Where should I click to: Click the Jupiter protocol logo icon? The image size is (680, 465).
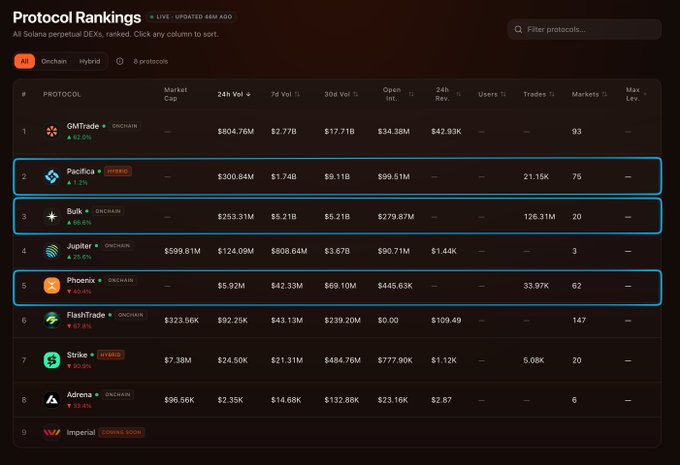point(52,251)
